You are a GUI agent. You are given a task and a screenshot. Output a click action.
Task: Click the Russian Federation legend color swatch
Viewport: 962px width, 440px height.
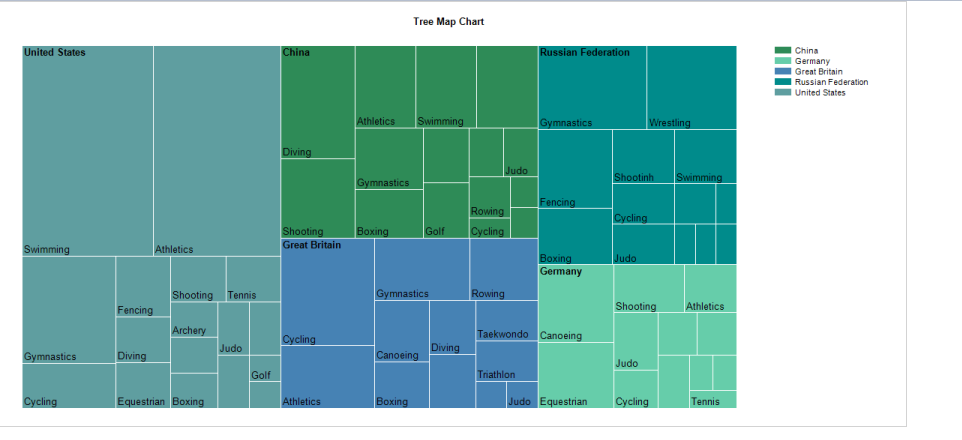tap(783, 82)
